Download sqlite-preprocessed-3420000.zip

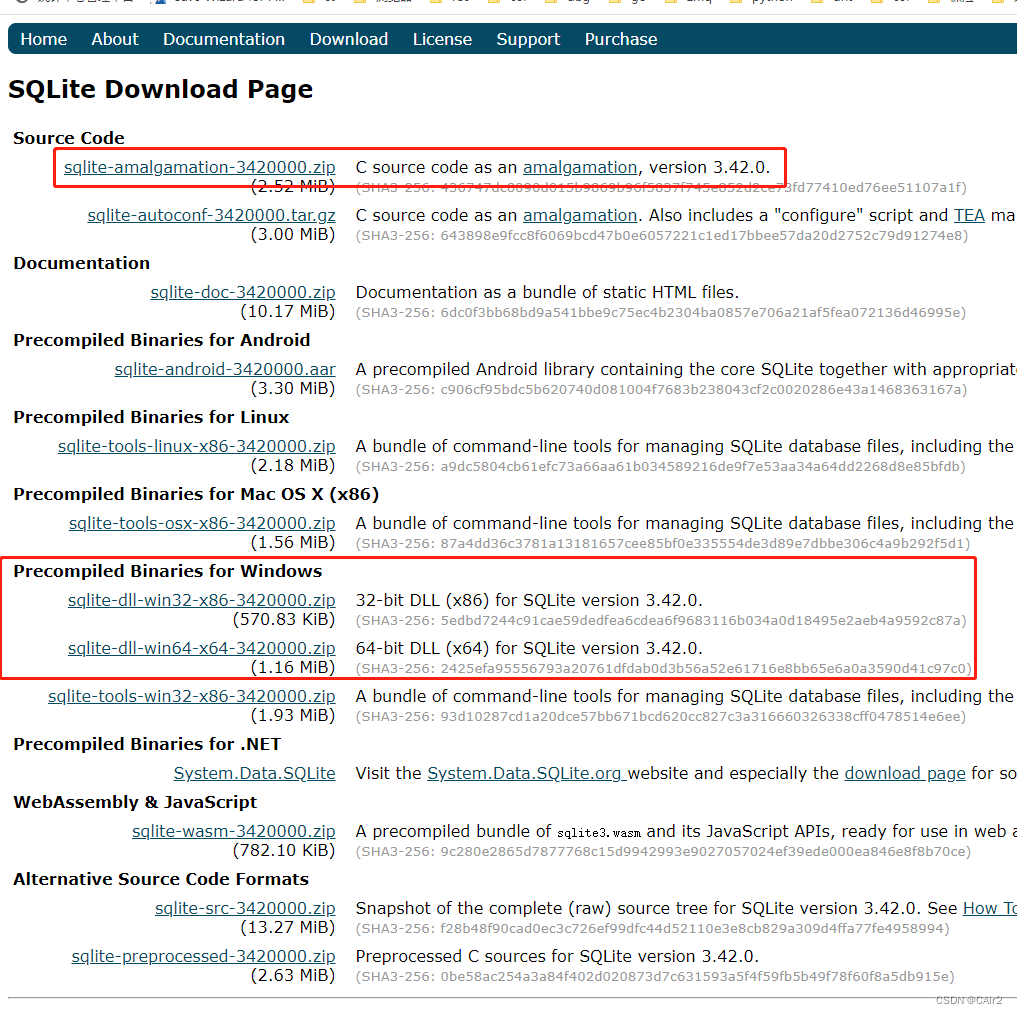click(204, 956)
